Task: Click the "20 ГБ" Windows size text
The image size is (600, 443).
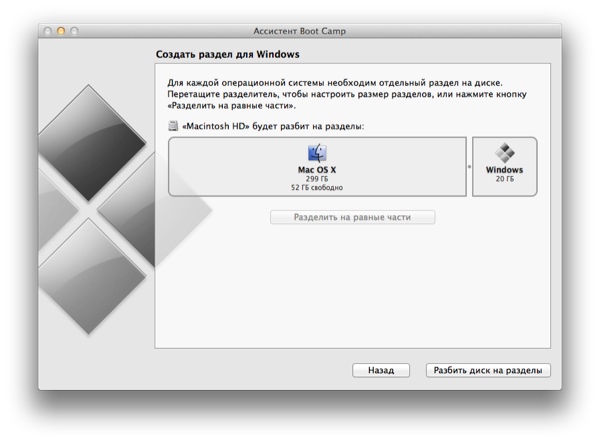Action: point(505,179)
